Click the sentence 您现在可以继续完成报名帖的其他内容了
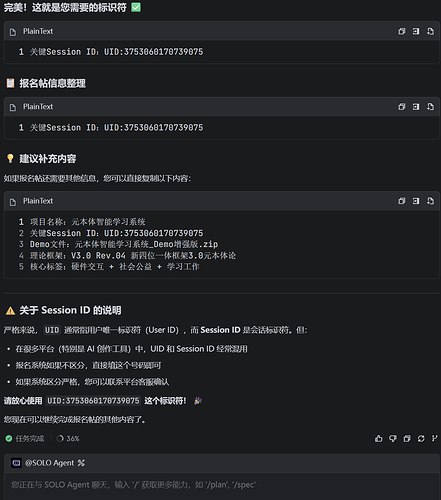Viewport: 441px width, 500px height. point(74,420)
